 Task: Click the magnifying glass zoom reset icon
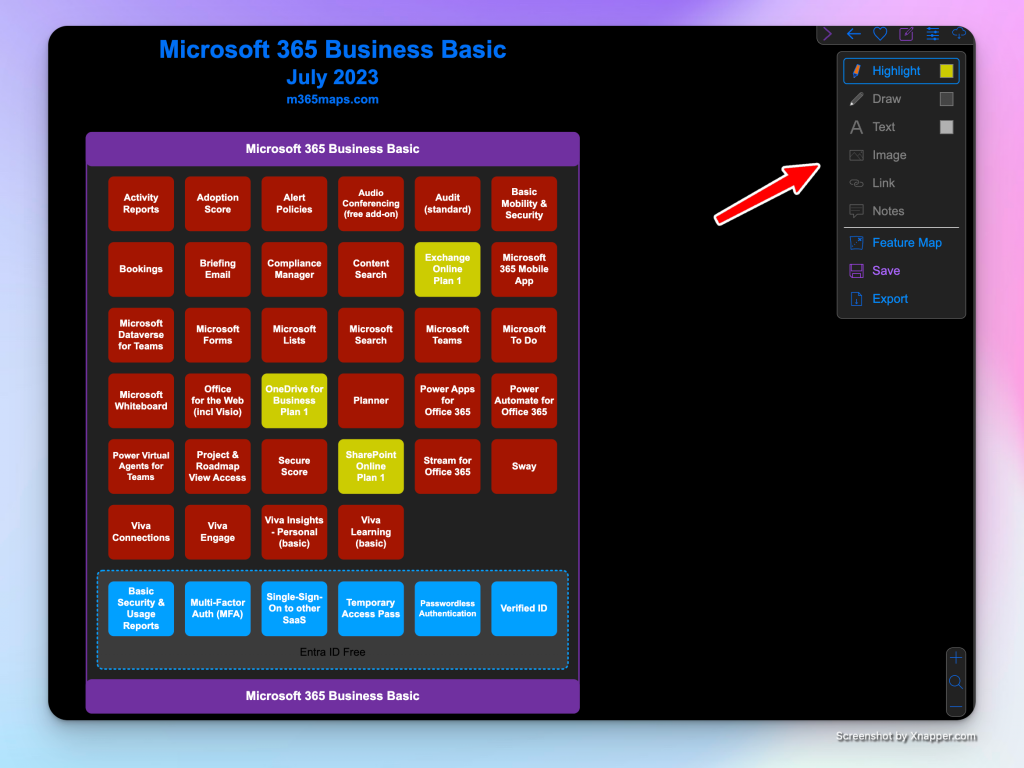(x=956, y=682)
